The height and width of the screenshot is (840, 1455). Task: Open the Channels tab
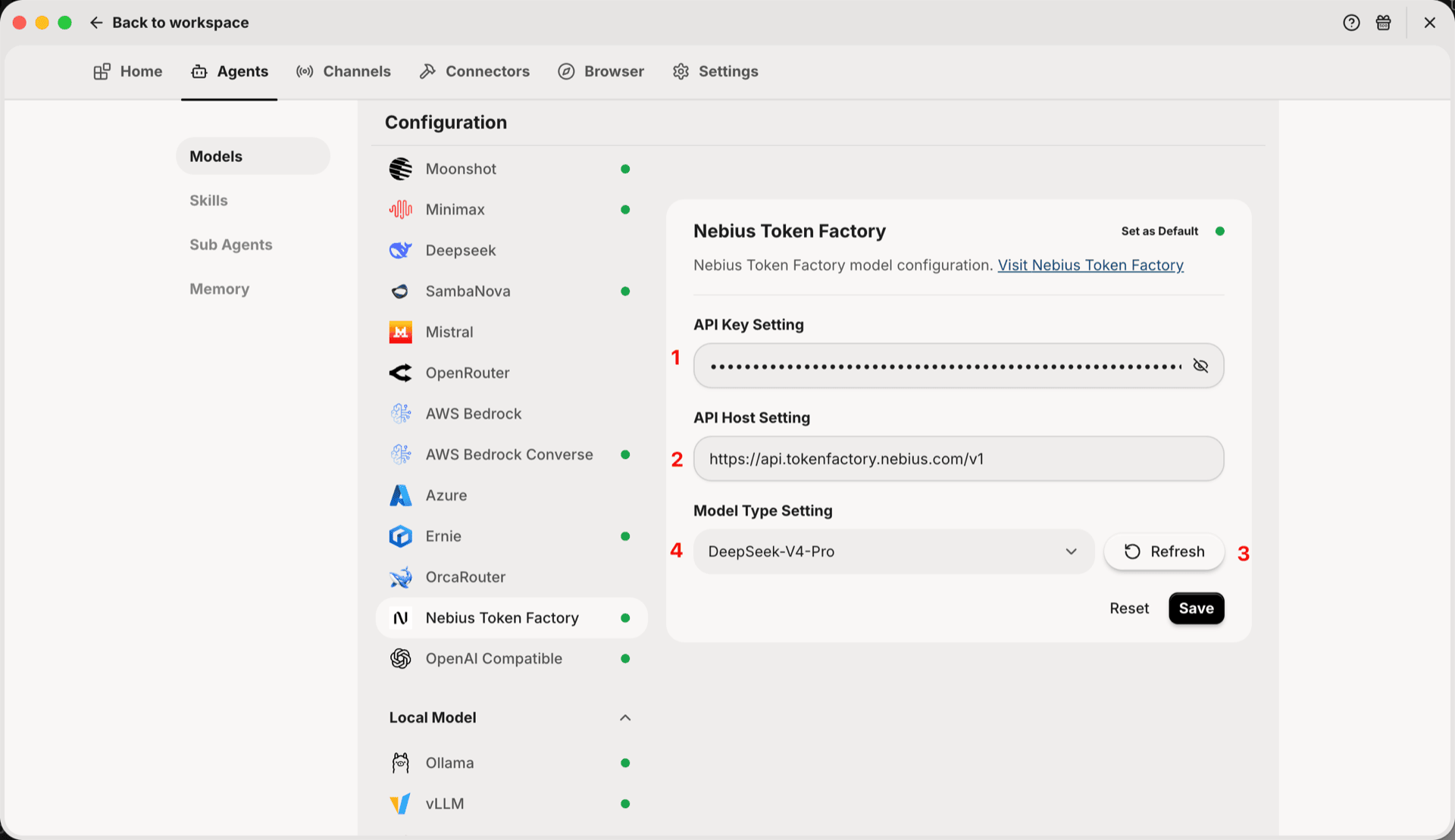[x=343, y=71]
